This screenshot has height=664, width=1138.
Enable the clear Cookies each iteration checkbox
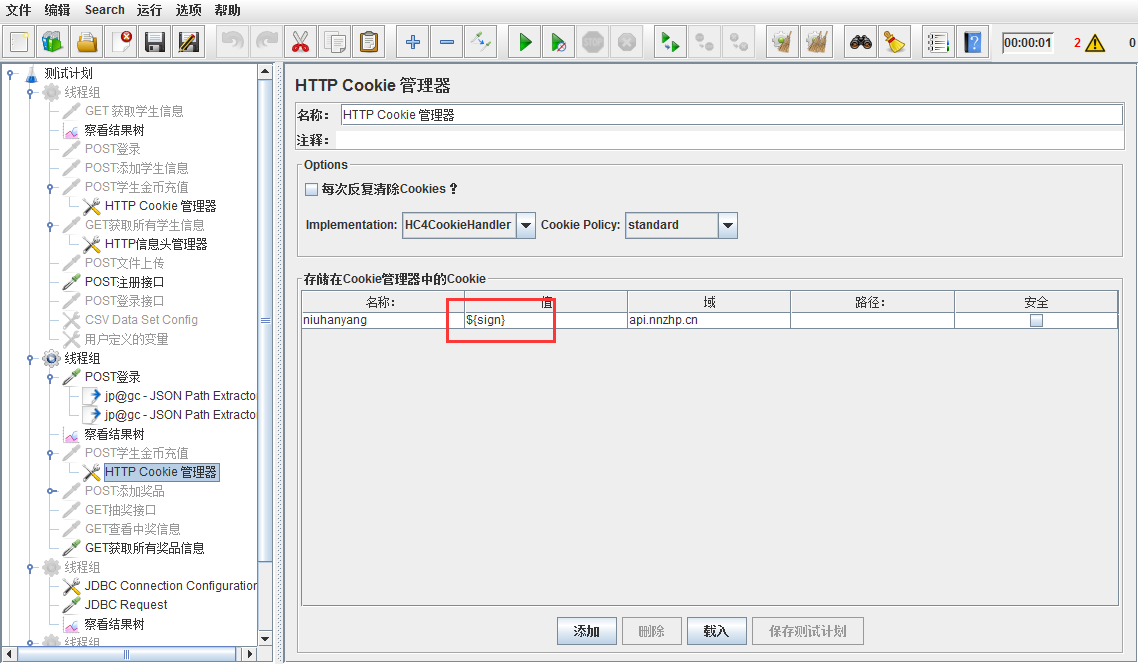[x=312, y=189]
